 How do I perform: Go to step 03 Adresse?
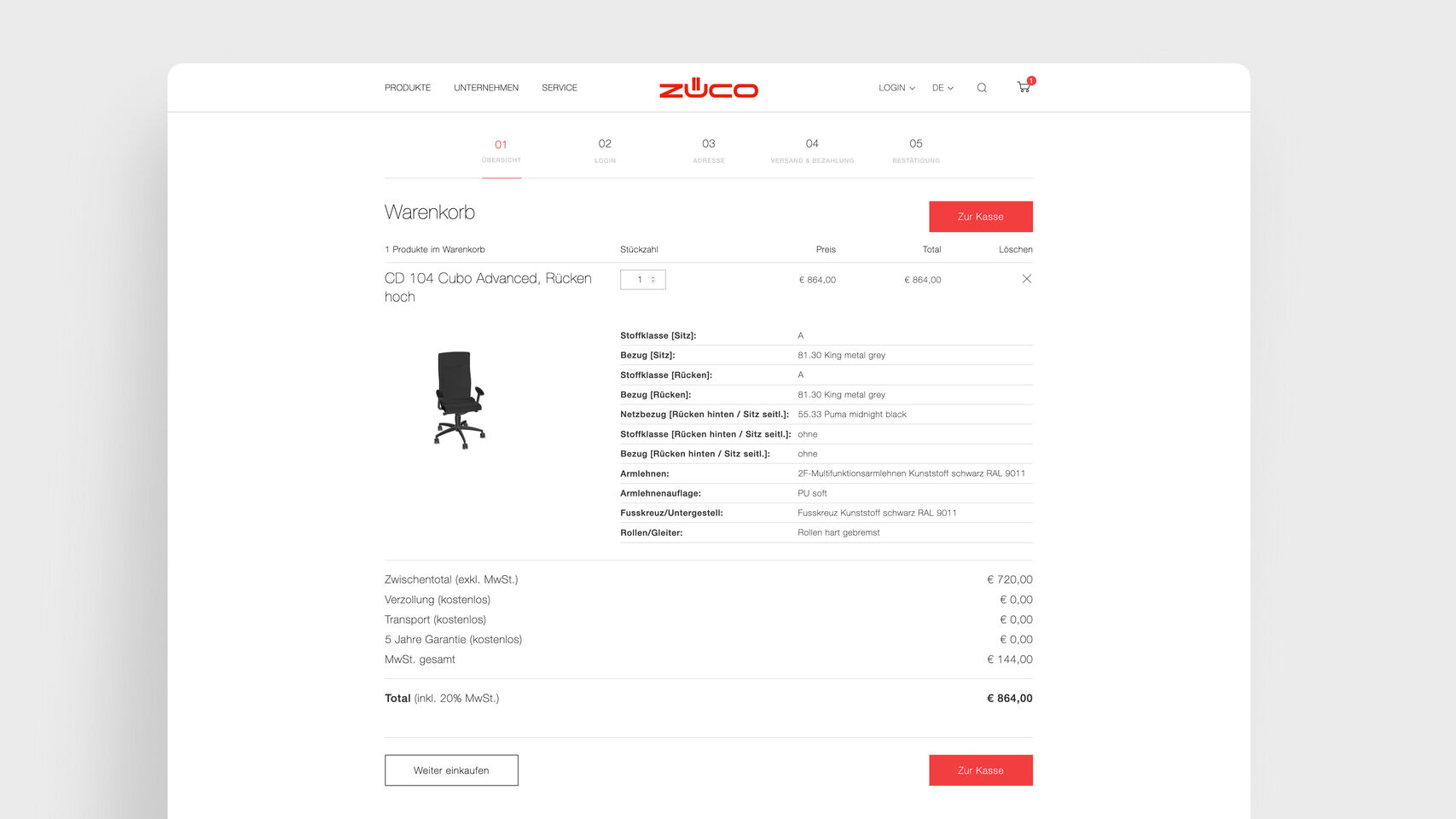click(709, 151)
